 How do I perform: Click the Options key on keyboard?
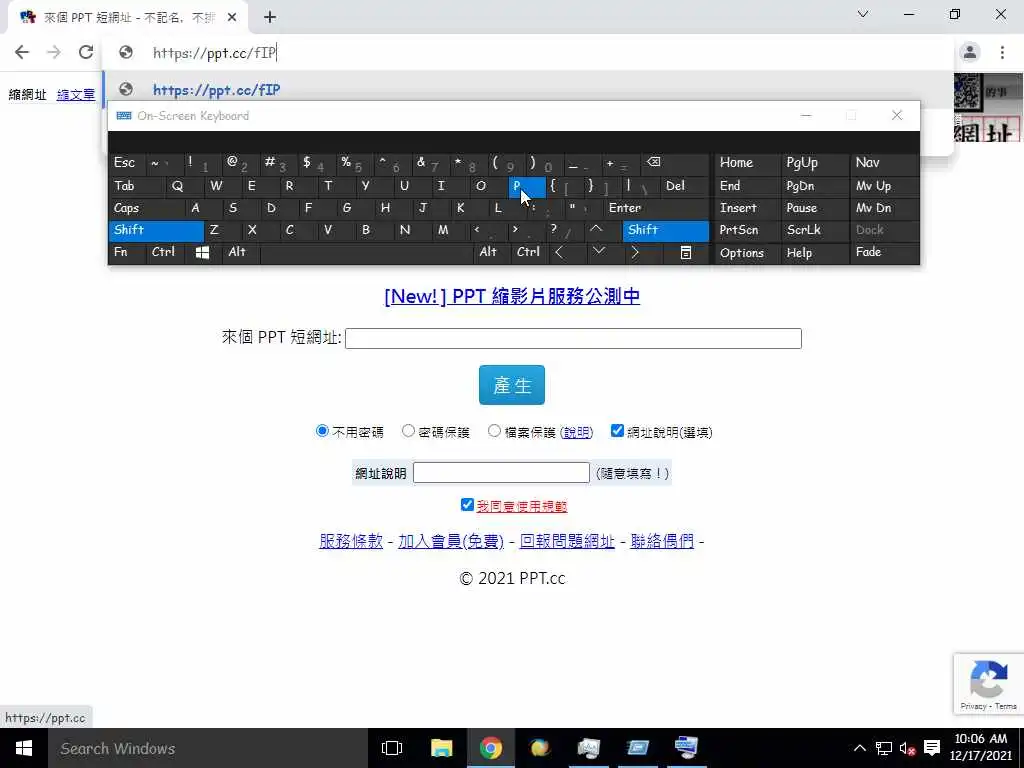click(747, 253)
